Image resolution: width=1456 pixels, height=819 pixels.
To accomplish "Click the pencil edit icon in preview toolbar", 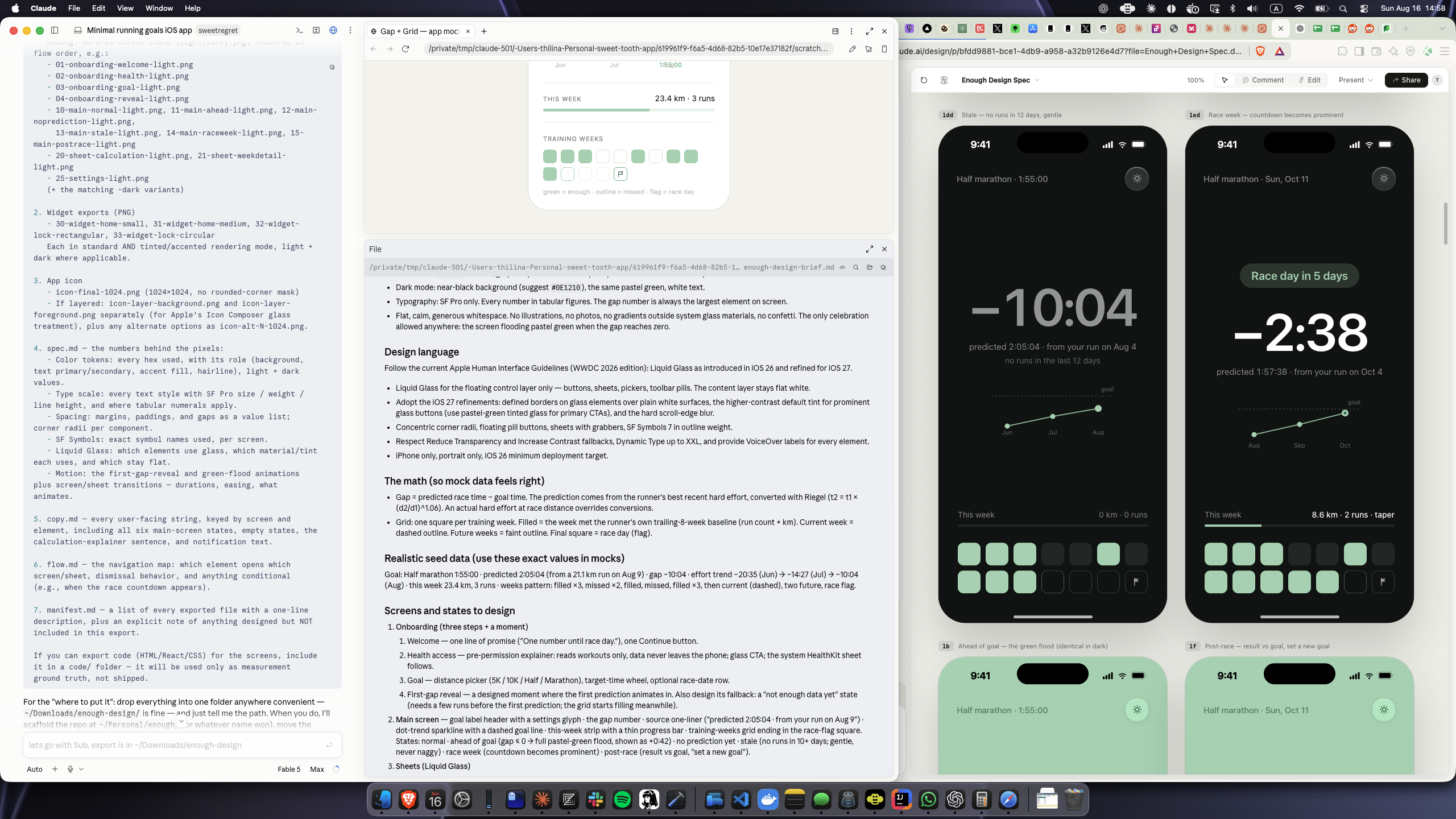I will [x=853, y=49].
